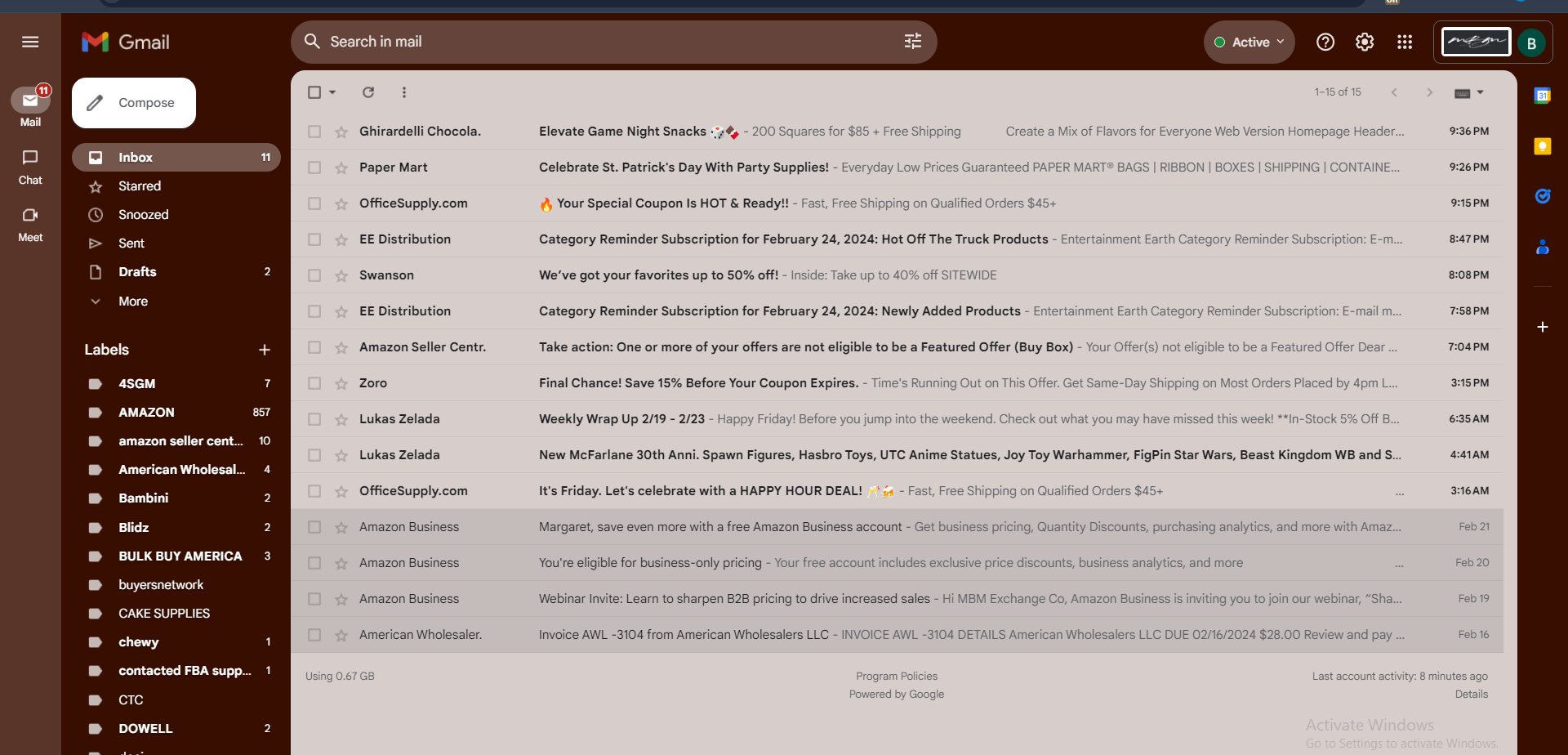Open the chewy label
The image size is (1568, 755).
[x=176, y=642]
